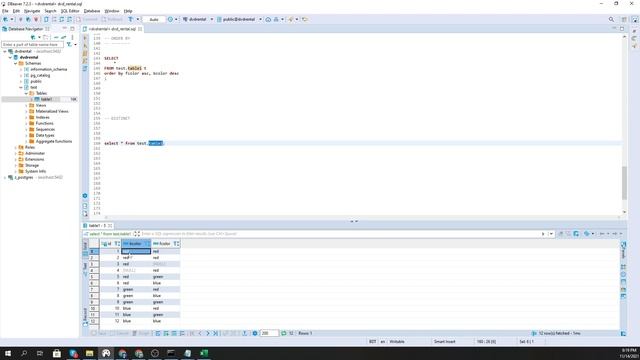Screen dimensions: 640x360
Task: Select row 5 header in results grid
Action: 94,277
